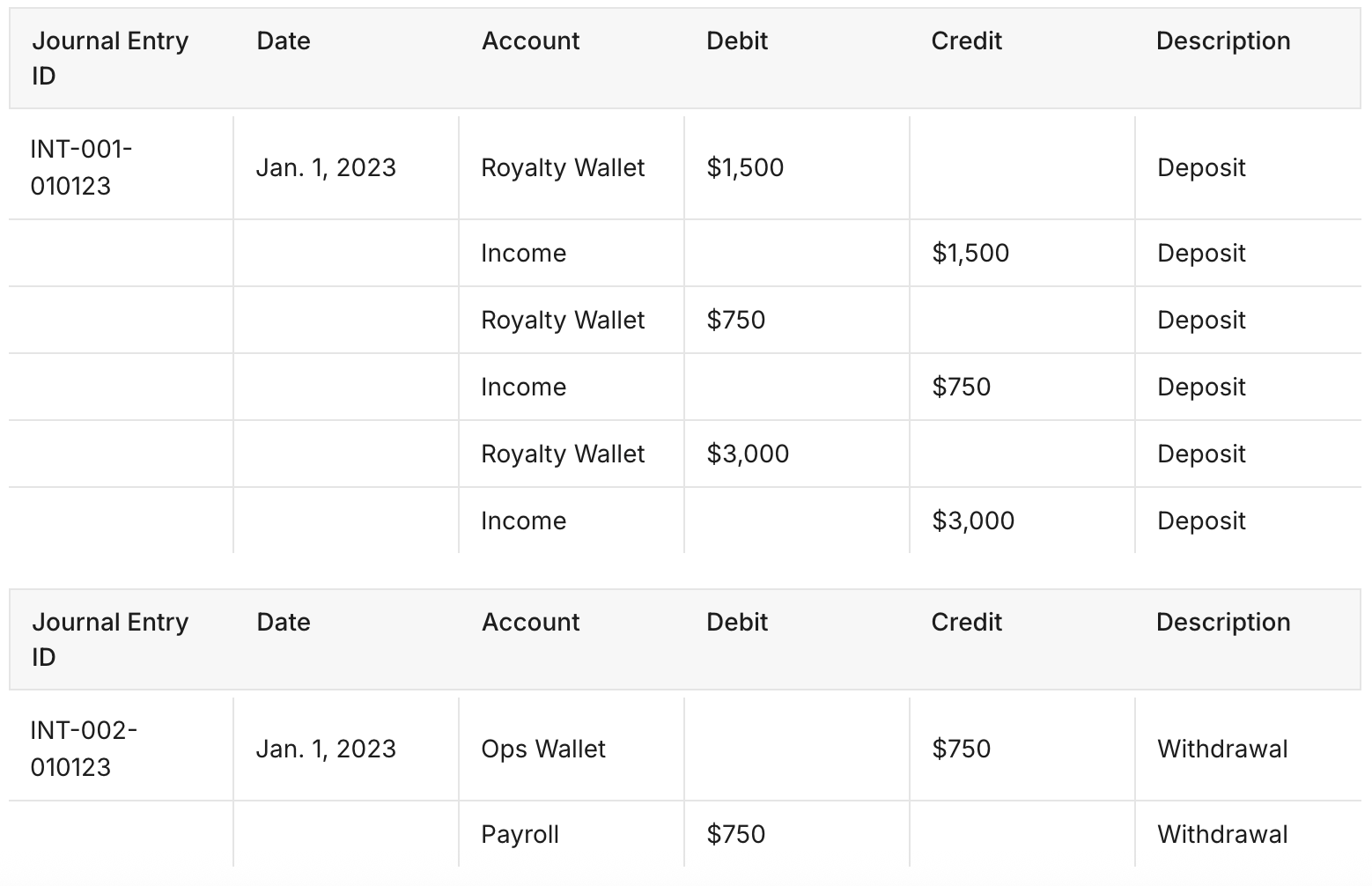Click the INT-002-010123 journal entry ID cell
This screenshot has width=1372, height=886.
point(84,749)
